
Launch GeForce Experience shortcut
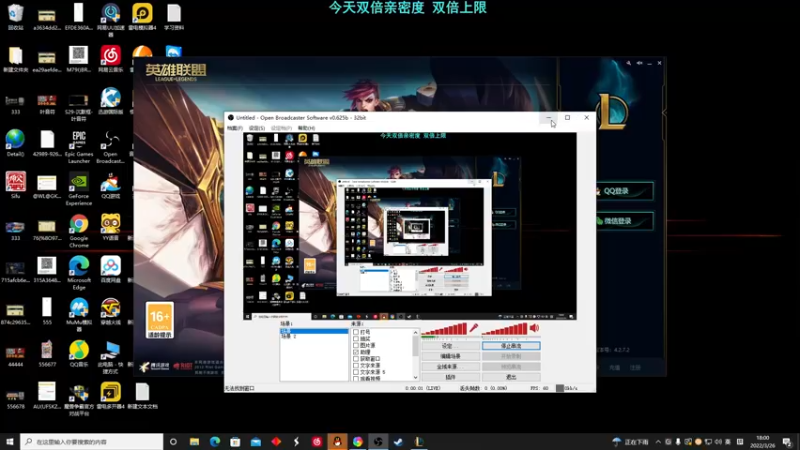tap(79, 189)
